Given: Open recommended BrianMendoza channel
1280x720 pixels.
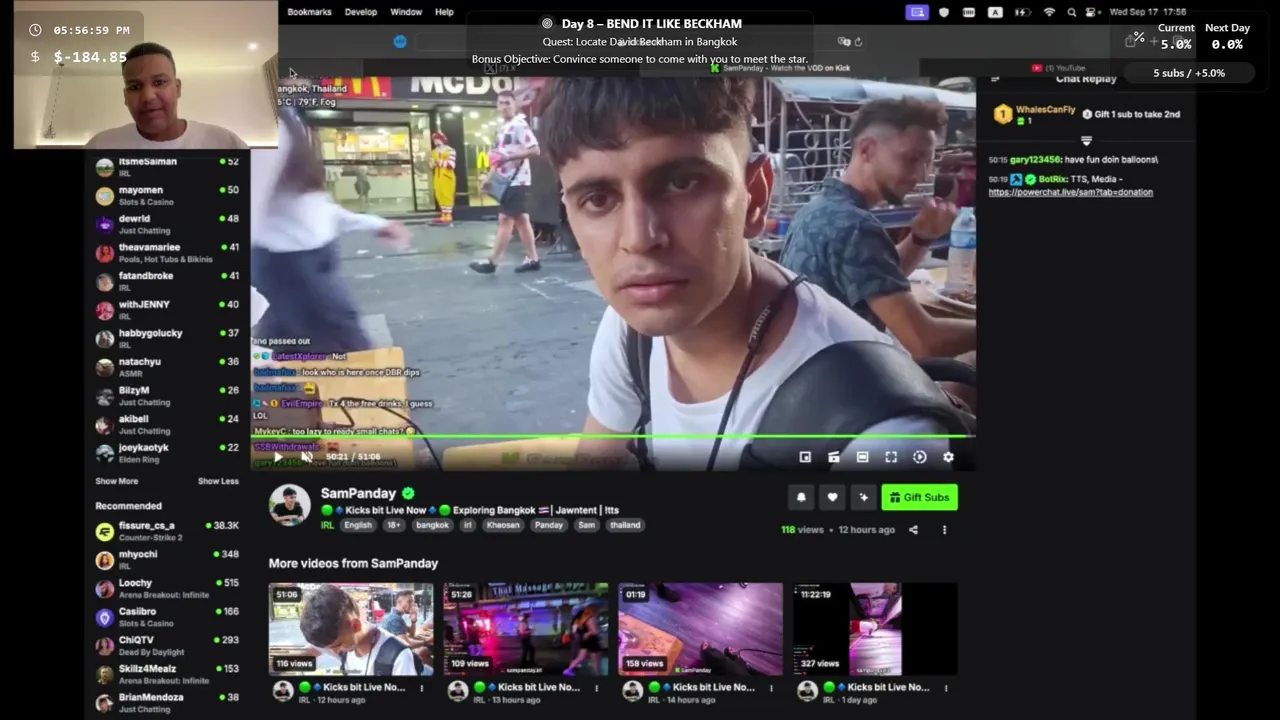Looking at the screenshot, I should pos(167,703).
